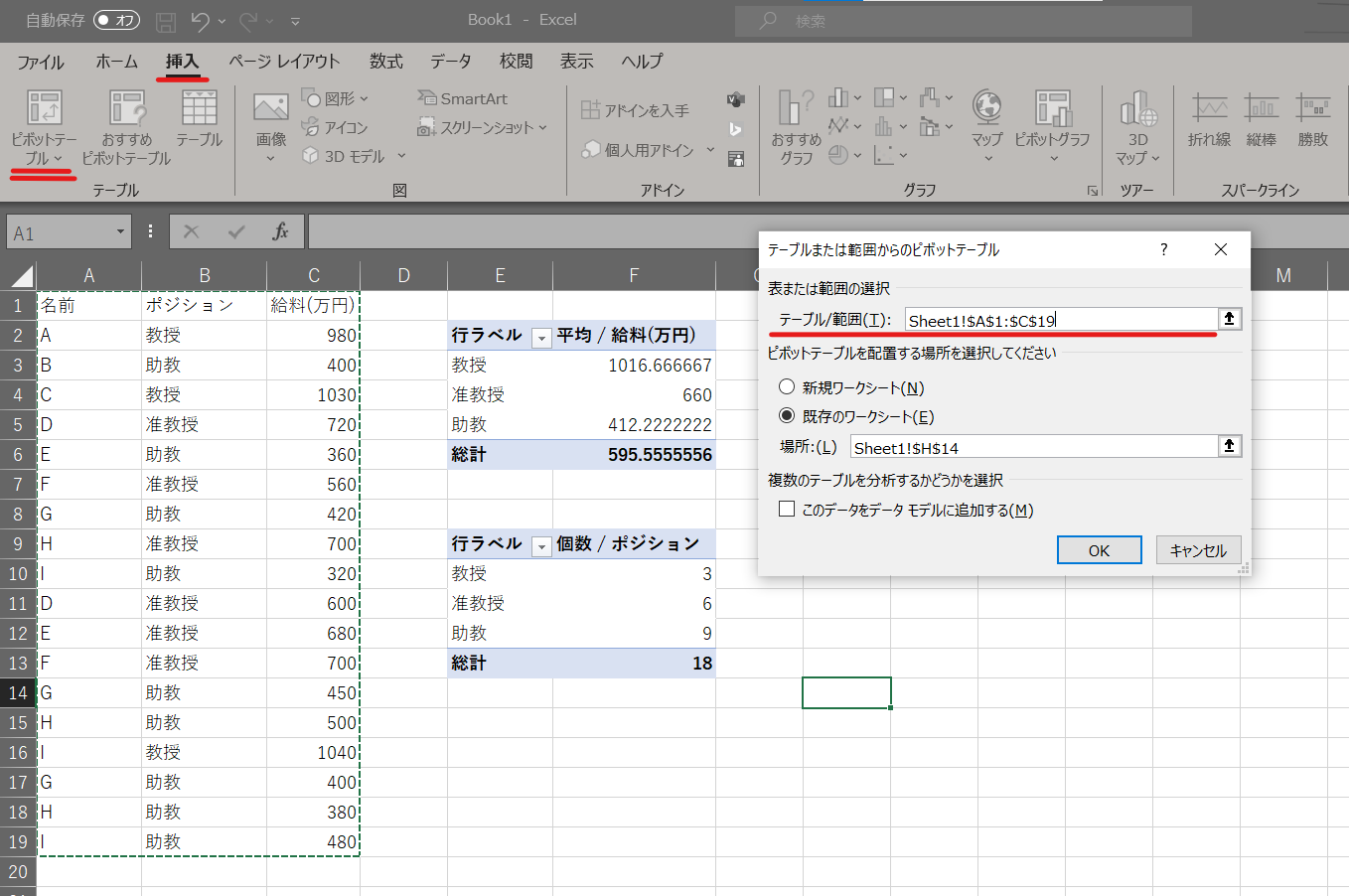
Task: Click the dialog help question mark
Action: coord(1164,249)
